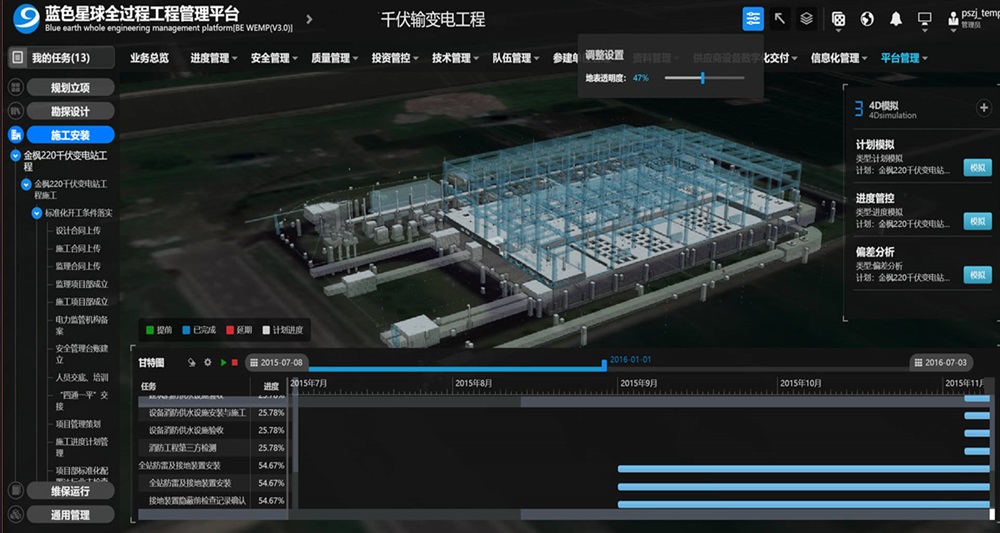Switch to 规划立项 stage
The width and height of the screenshot is (1000, 533).
coord(70,87)
